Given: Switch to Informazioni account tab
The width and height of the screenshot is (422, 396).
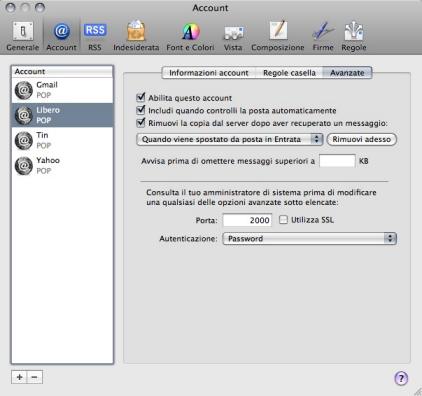Looking at the screenshot, I should pyautogui.click(x=209, y=73).
